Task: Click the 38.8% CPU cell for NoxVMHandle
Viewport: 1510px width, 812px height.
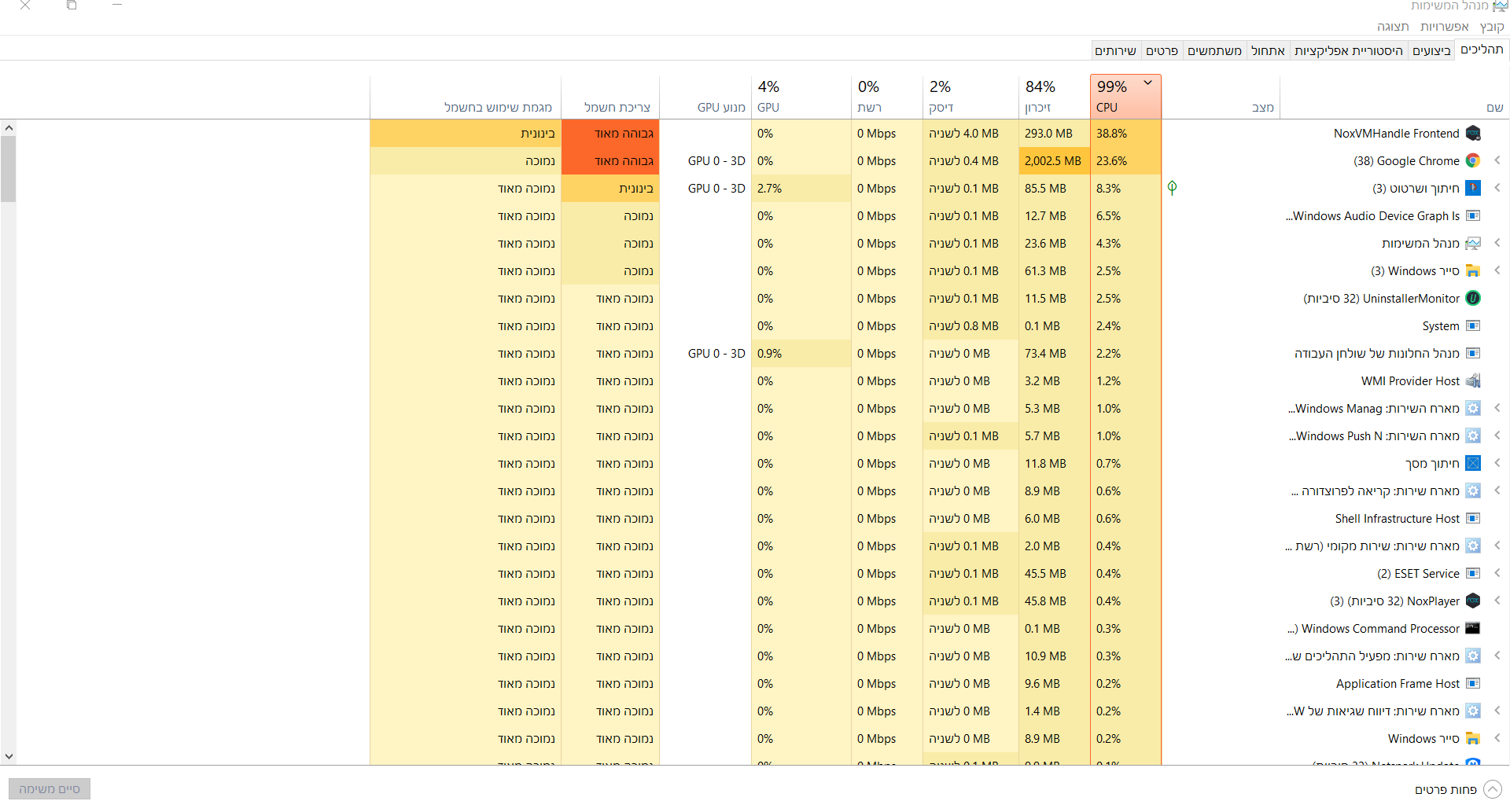Action: point(1125,134)
